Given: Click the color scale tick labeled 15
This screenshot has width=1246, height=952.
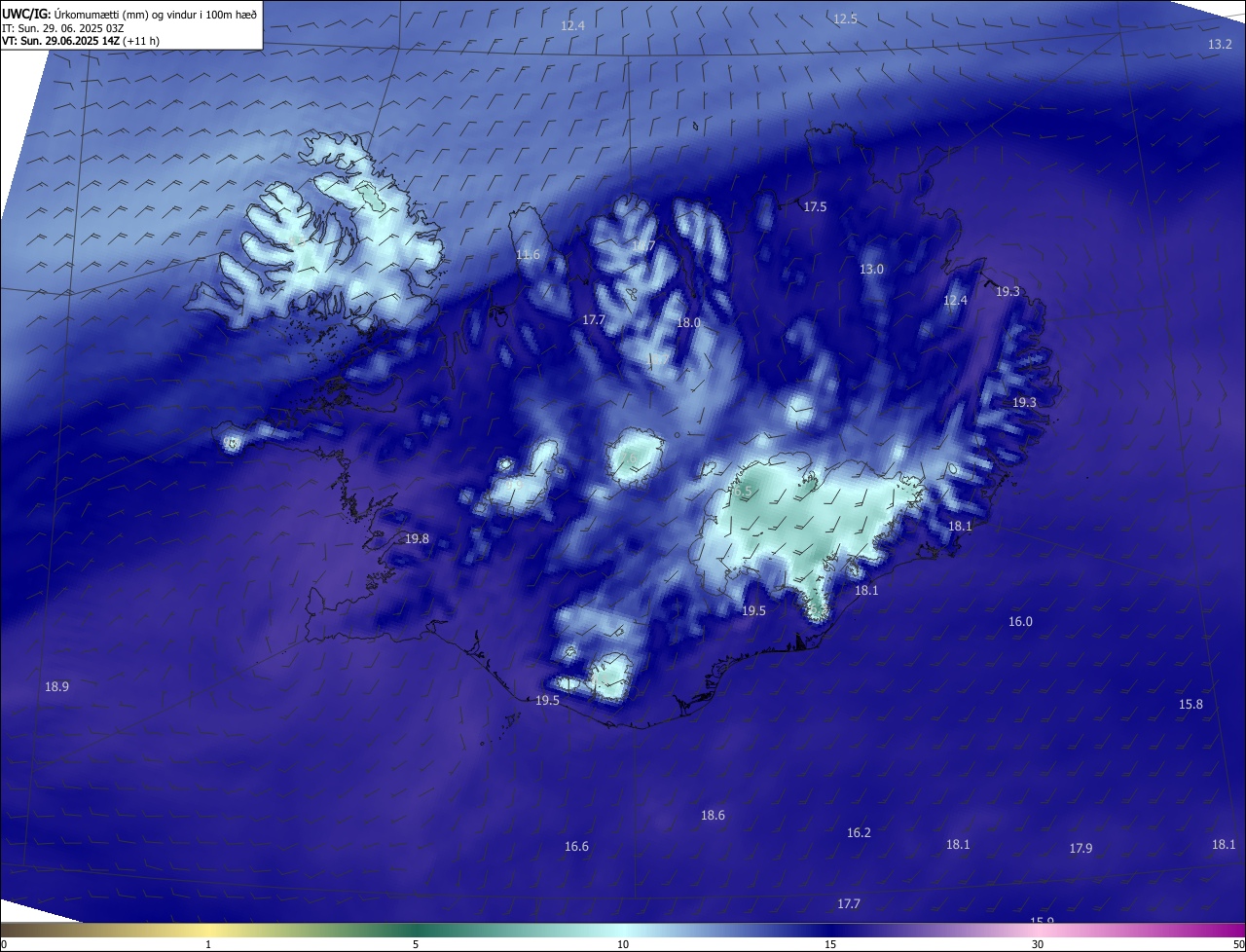Looking at the screenshot, I should (830, 944).
